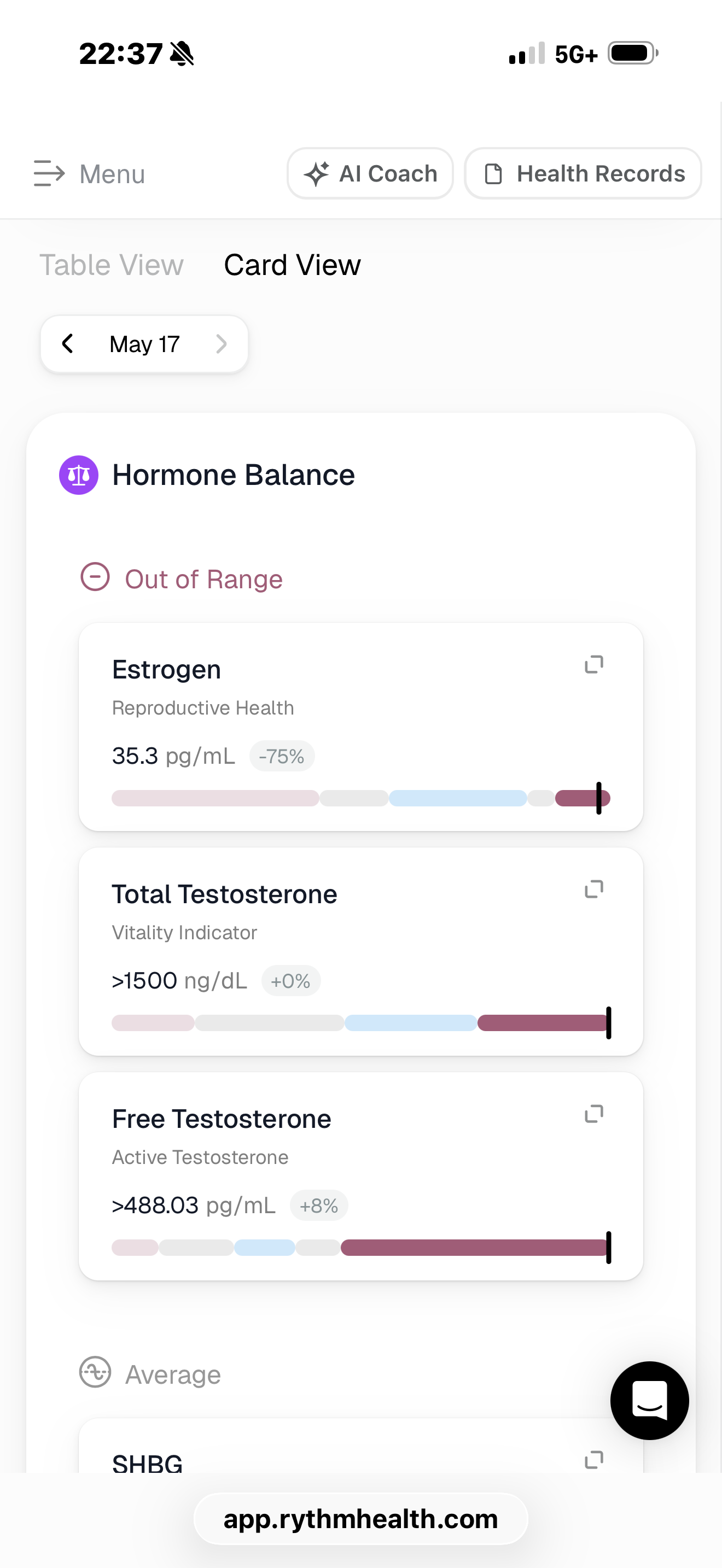The image size is (722, 1568).
Task: Select the Card View tab
Action: 292,265
